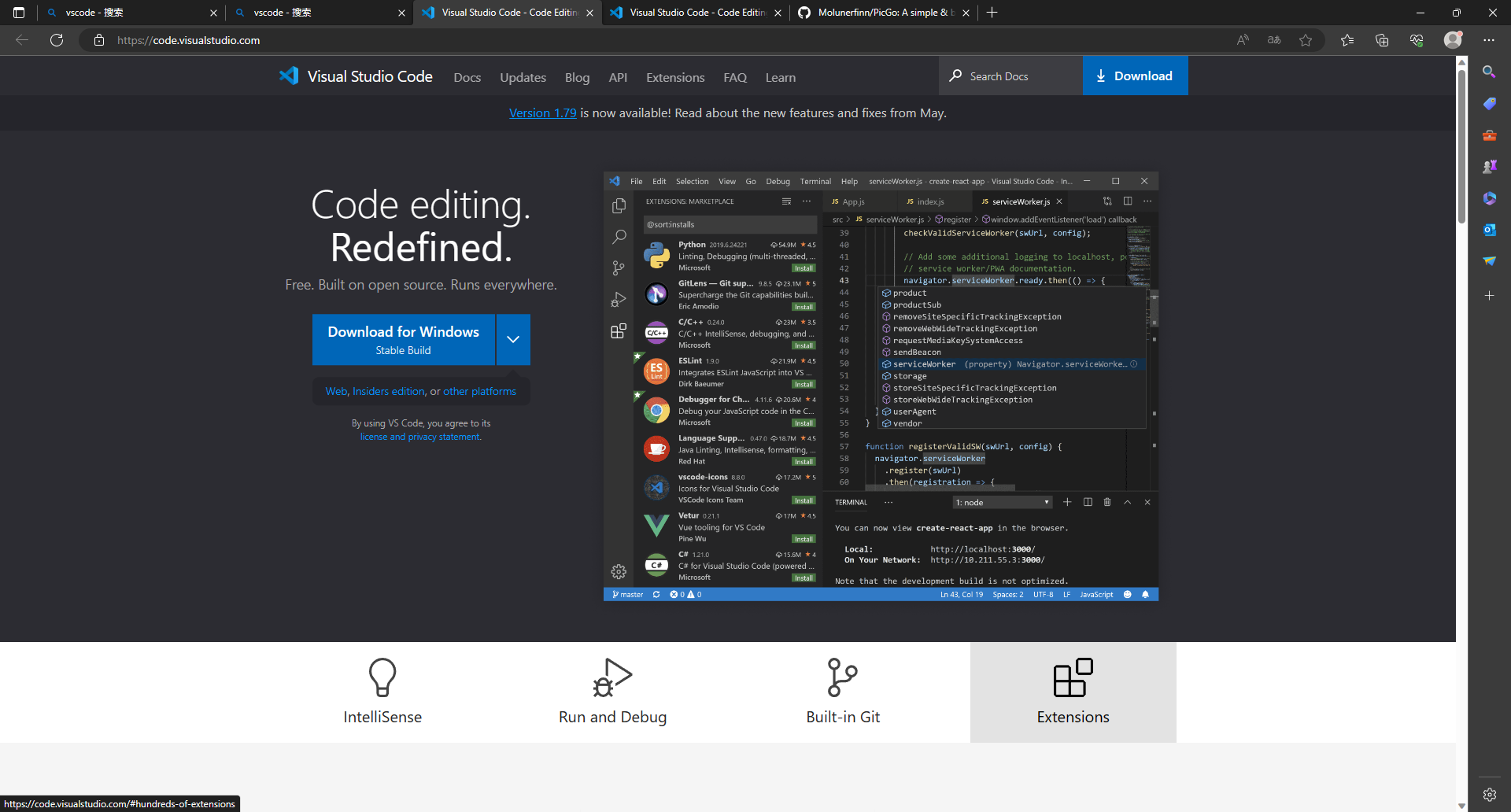
Task: Switch to second vscode search tab
Action: pyautogui.click(x=318, y=13)
